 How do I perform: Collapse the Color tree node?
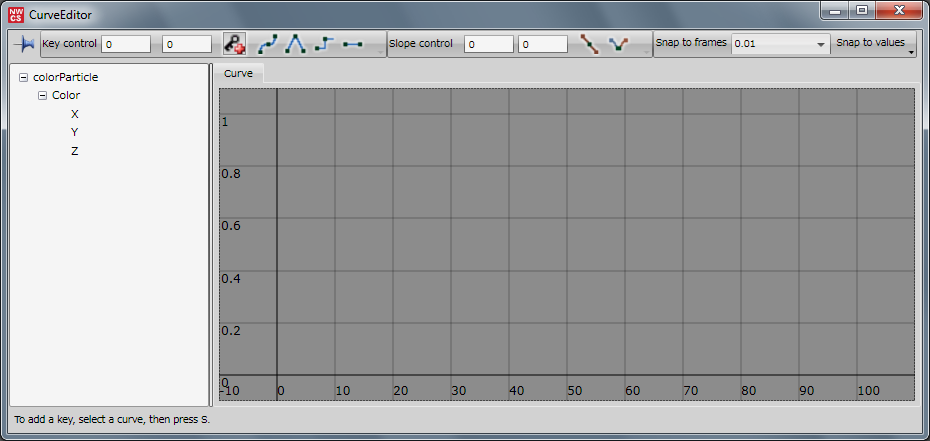[x=42, y=96]
